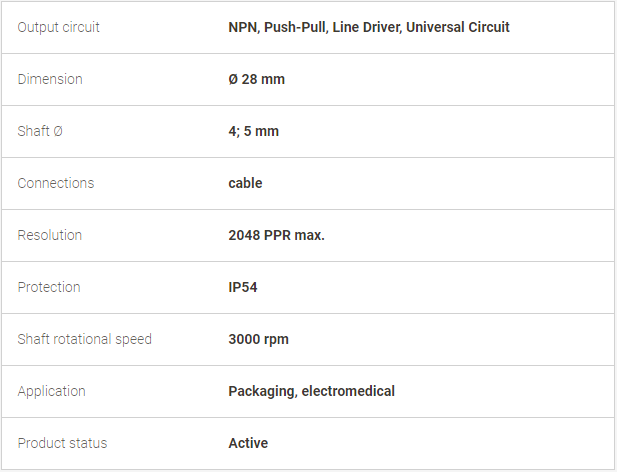Select the IP54 protection value

[244, 287]
